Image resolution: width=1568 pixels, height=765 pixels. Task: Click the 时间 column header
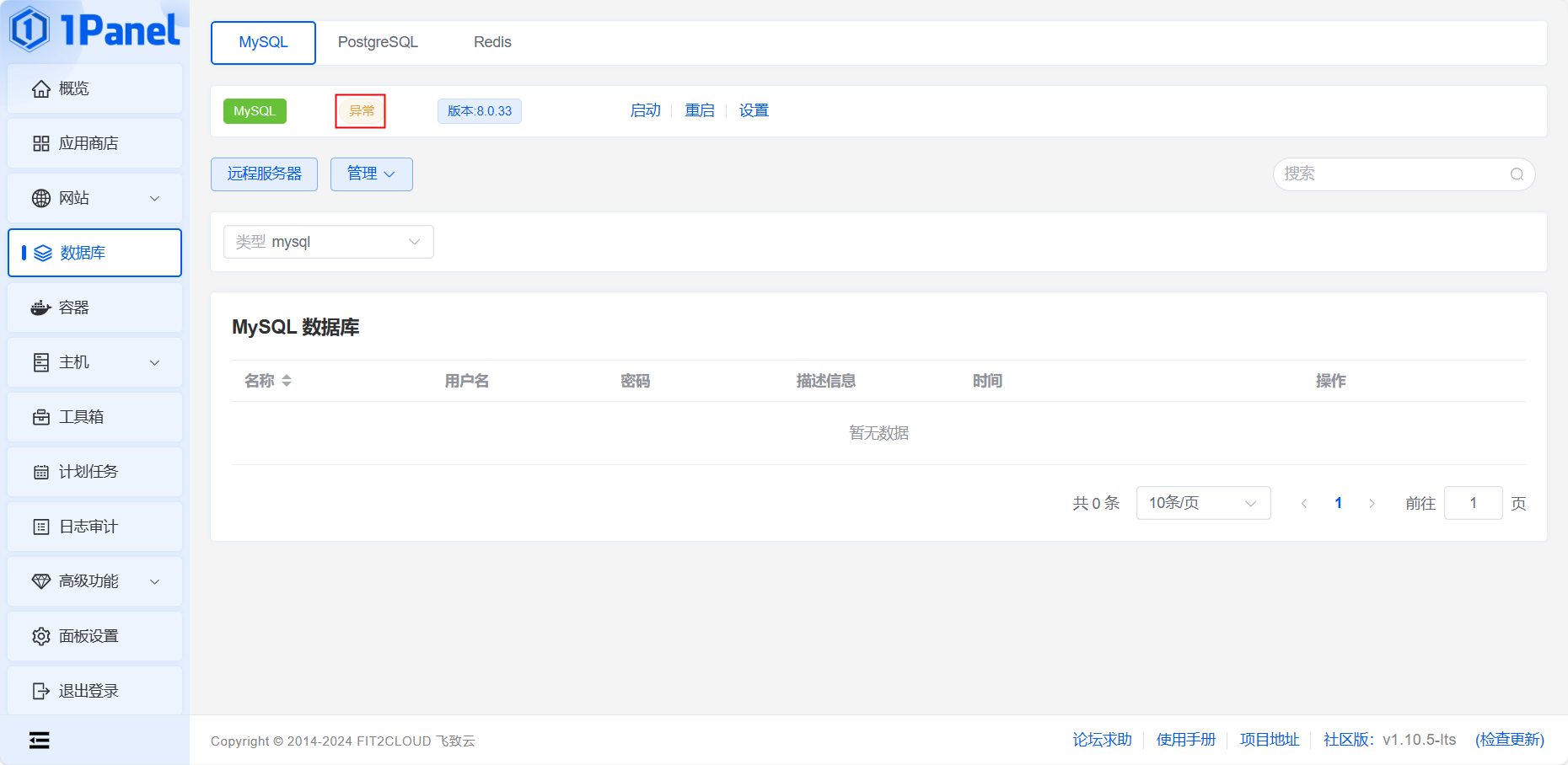pos(987,381)
